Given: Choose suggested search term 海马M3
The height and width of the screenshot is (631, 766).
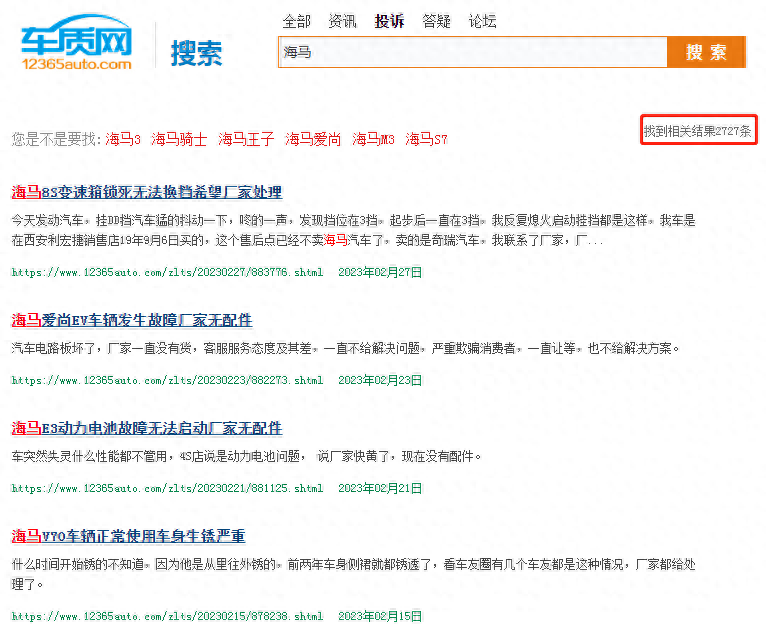Looking at the screenshot, I should 373,139.
